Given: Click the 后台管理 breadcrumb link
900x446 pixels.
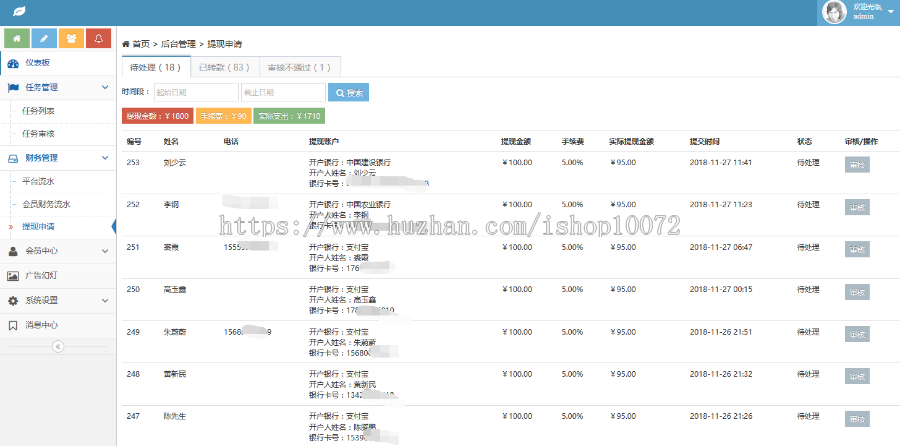Looking at the screenshot, I should pyautogui.click(x=178, y=44).
